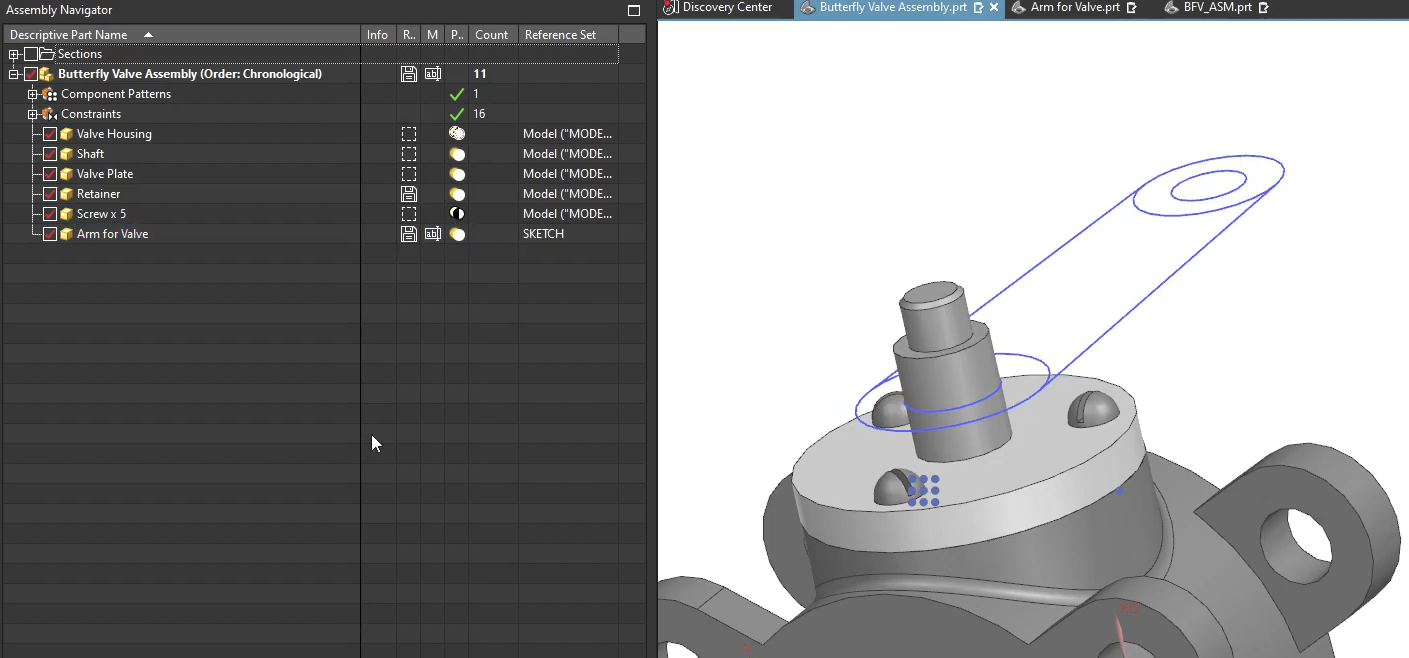This screenshot has height=658, width=1409.
Task: Select Valve Housing reference set cell
Action: (568, 134)
